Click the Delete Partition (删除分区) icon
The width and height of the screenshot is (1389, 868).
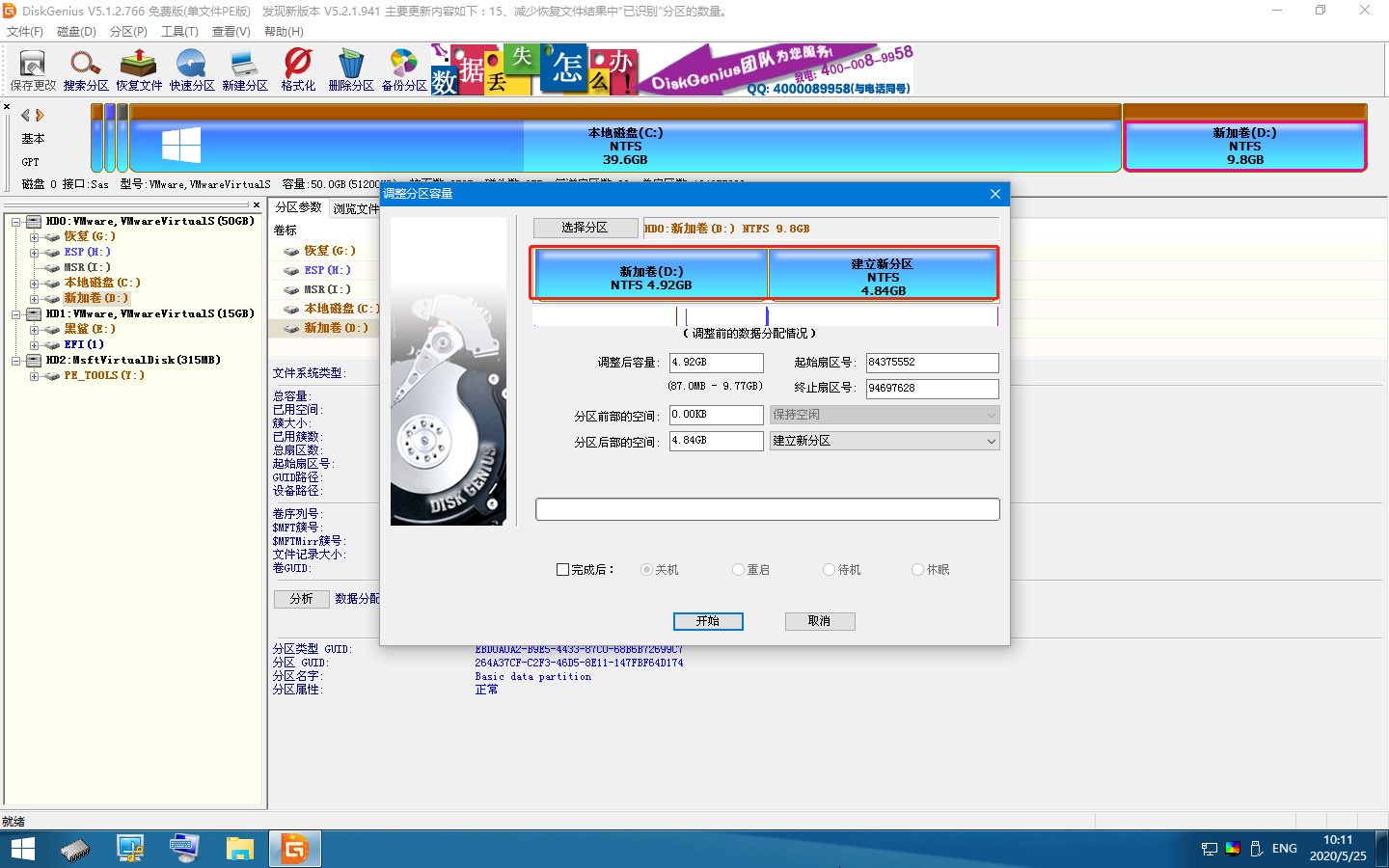pos(351,70)
